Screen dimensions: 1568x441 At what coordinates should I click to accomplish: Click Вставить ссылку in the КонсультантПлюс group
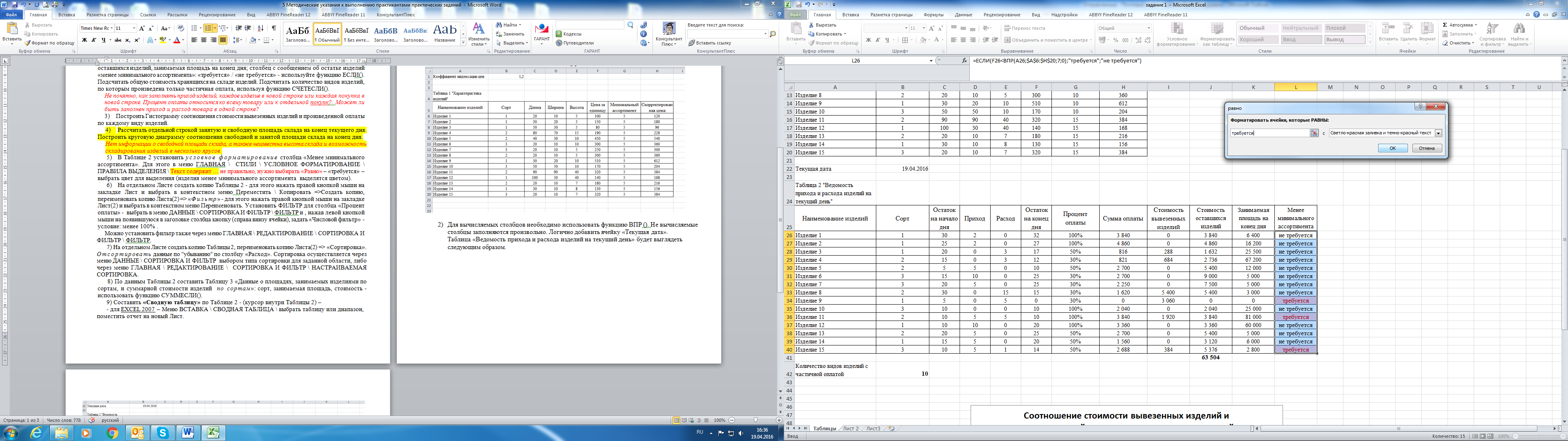pyautogui.click(x=710, y=43)
